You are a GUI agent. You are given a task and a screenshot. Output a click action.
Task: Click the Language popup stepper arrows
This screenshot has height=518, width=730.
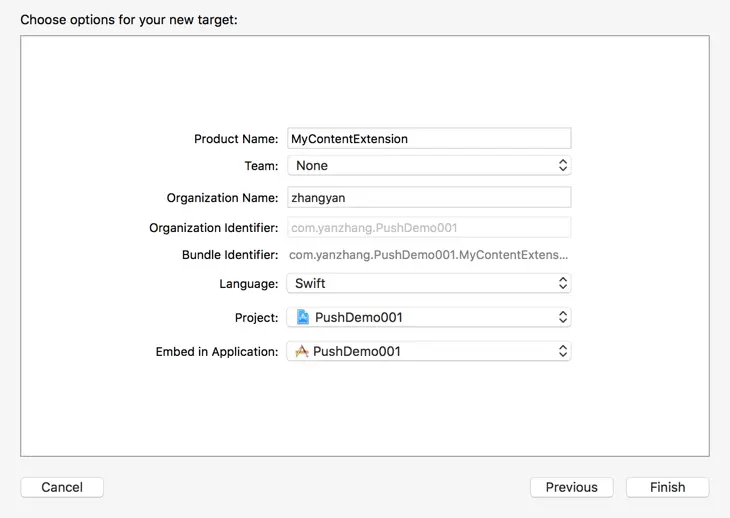point(562,283)
